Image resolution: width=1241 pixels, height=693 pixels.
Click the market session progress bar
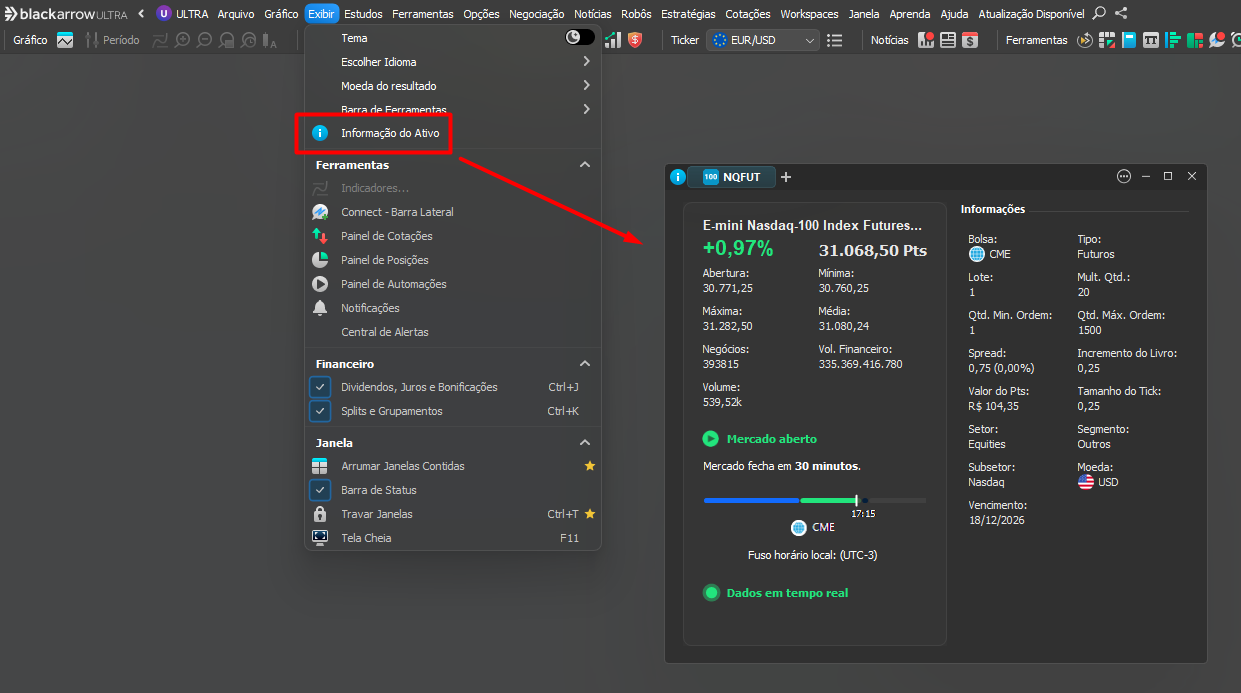coord(815,500)
